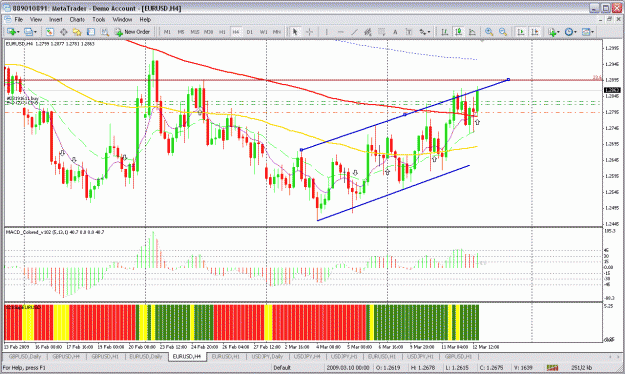
Task: Show the Navigator panel icon
Action: [77, 32]
